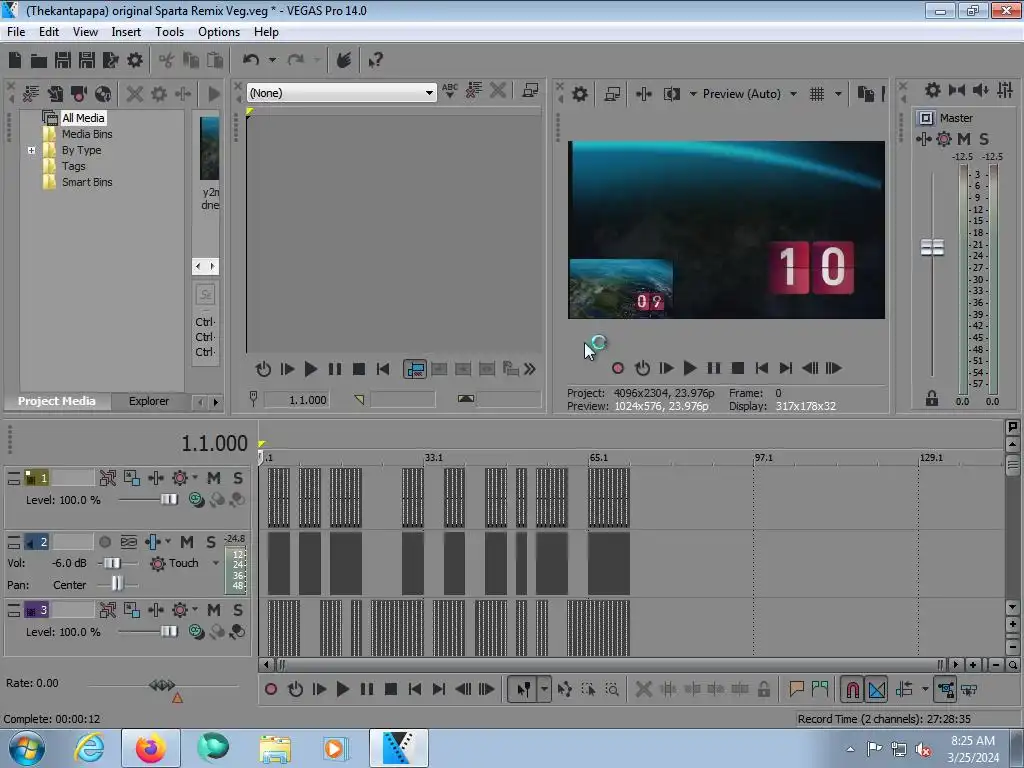The height and width of the screenshot is (768, 1024).
Task: Select the Zoom Edit tool magnifier
Action: click(x=612, y=689)
